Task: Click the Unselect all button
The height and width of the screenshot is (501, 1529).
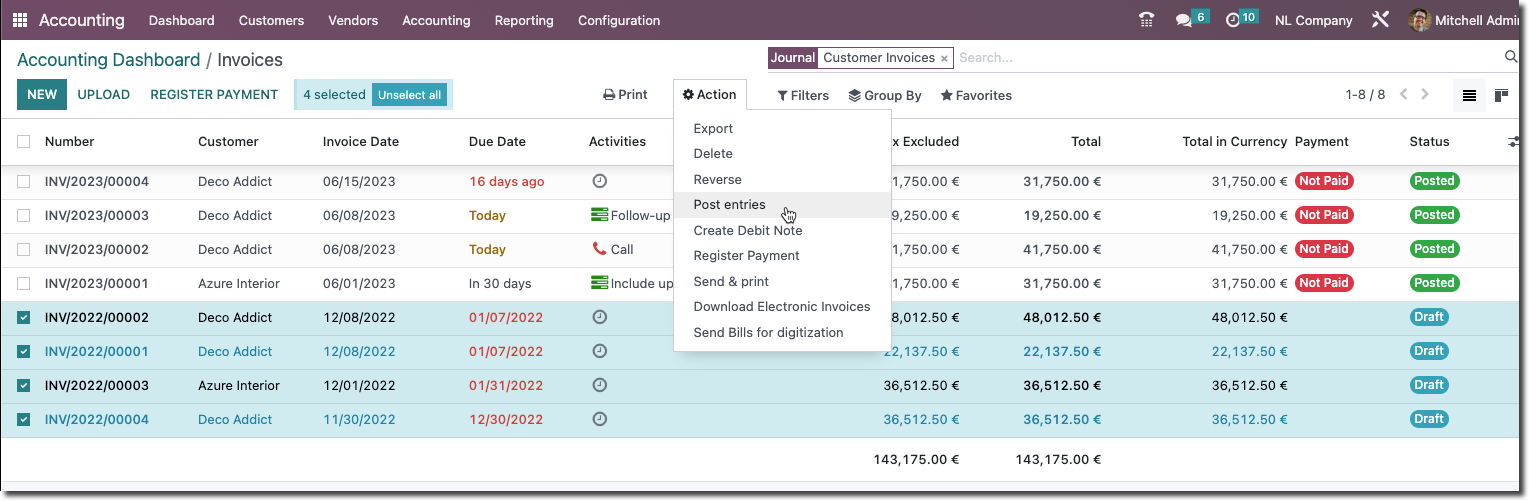Action: tap(409, 95)
